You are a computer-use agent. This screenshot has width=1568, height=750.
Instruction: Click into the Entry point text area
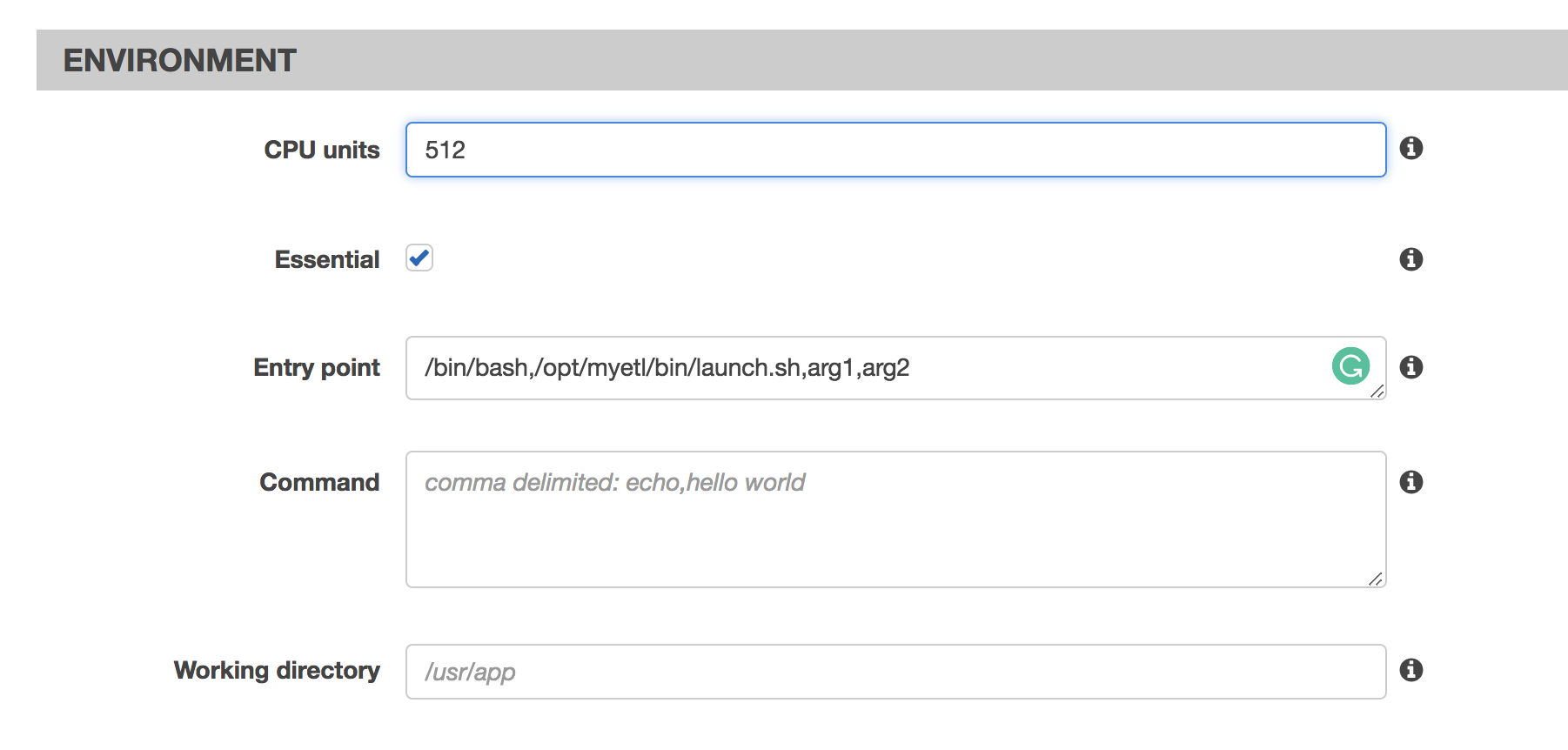tap(895, 368)
